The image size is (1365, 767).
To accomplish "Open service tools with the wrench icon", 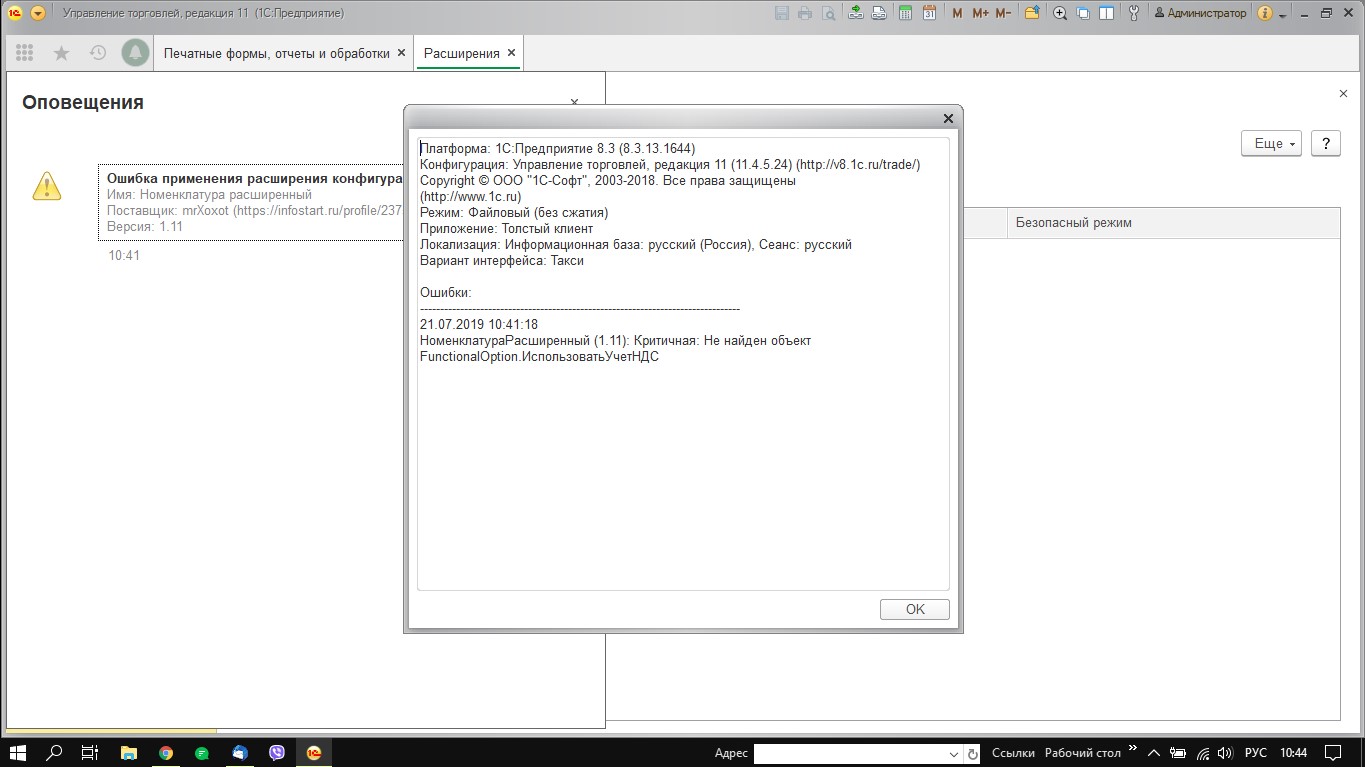I will point(1134,14).
